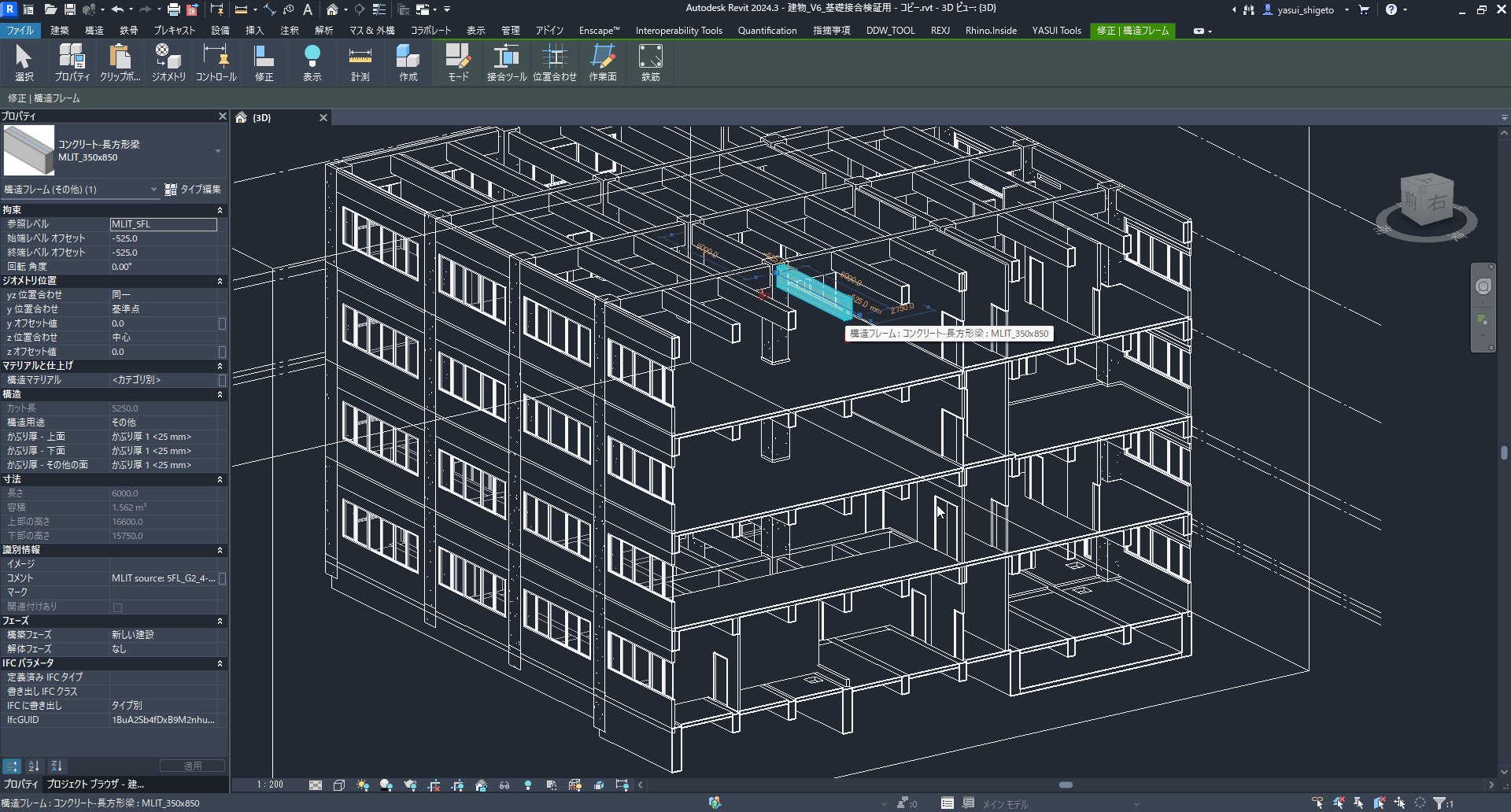Toggle drag elements on selection icon
Screen dimensions: 1511x812
pos(1400,803)
